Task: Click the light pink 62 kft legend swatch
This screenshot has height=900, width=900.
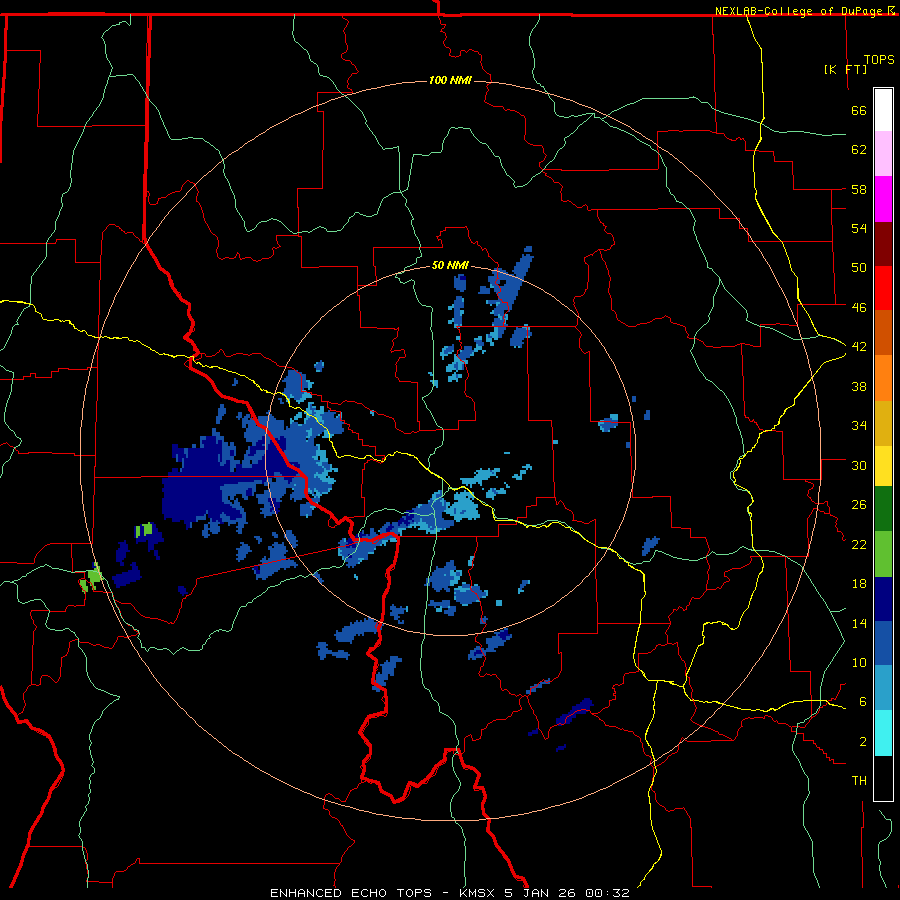Action: point(883,154)
